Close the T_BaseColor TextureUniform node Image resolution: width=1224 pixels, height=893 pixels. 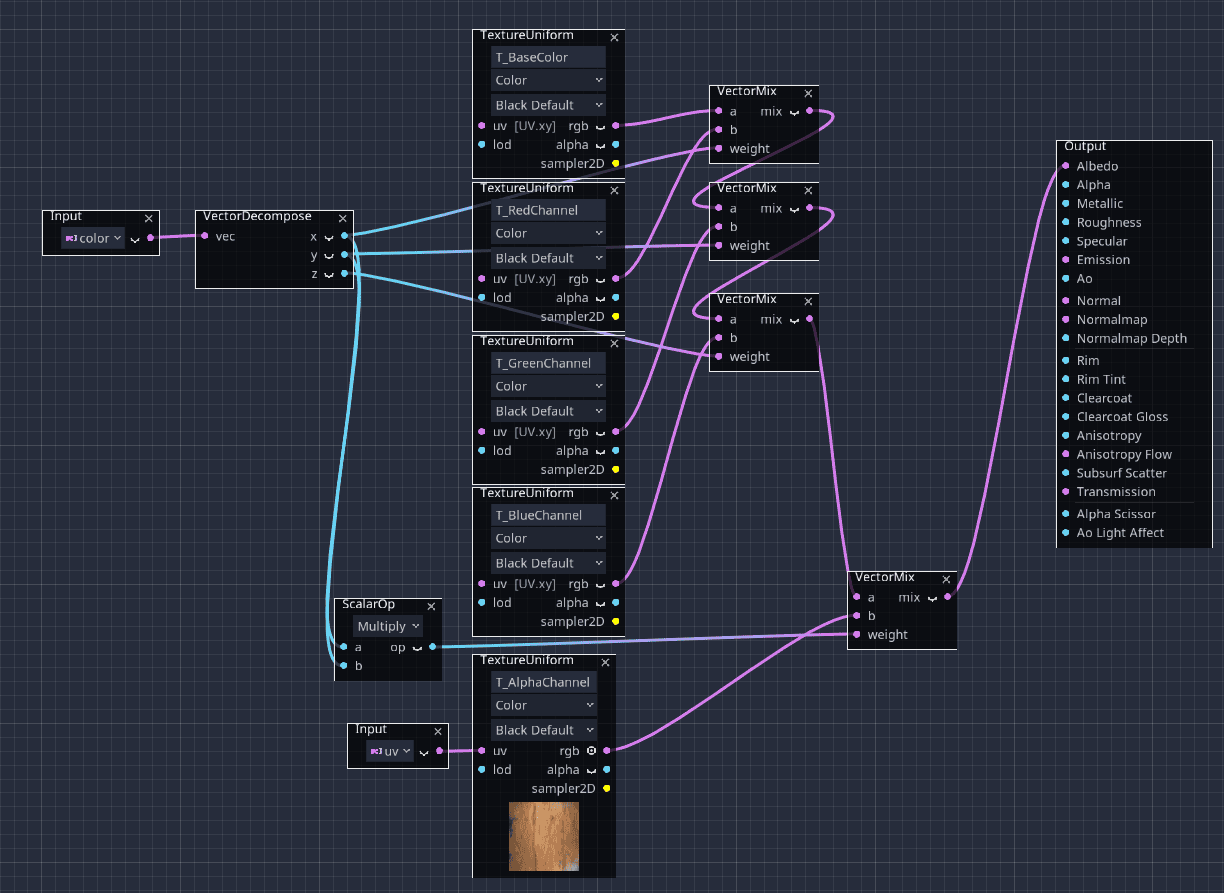(614, 38)
